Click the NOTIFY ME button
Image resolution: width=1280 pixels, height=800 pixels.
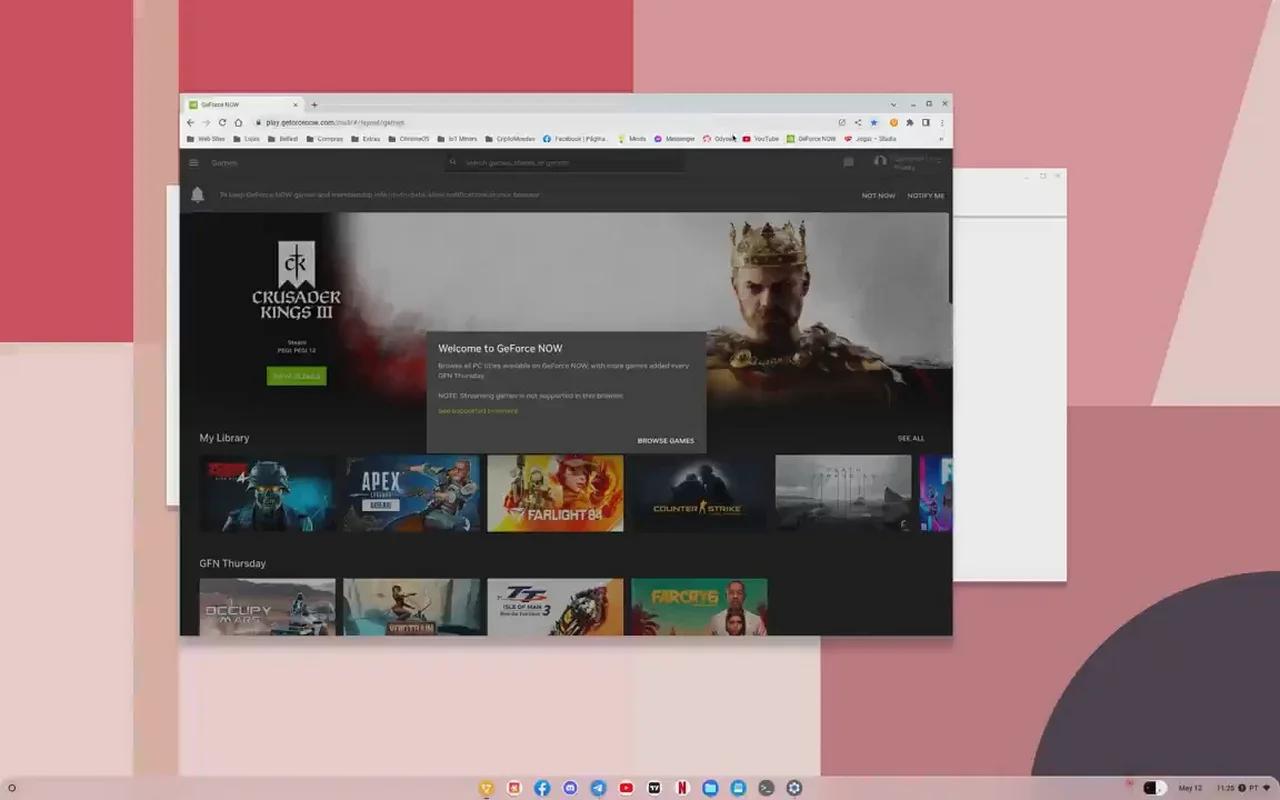coord(925,196)
